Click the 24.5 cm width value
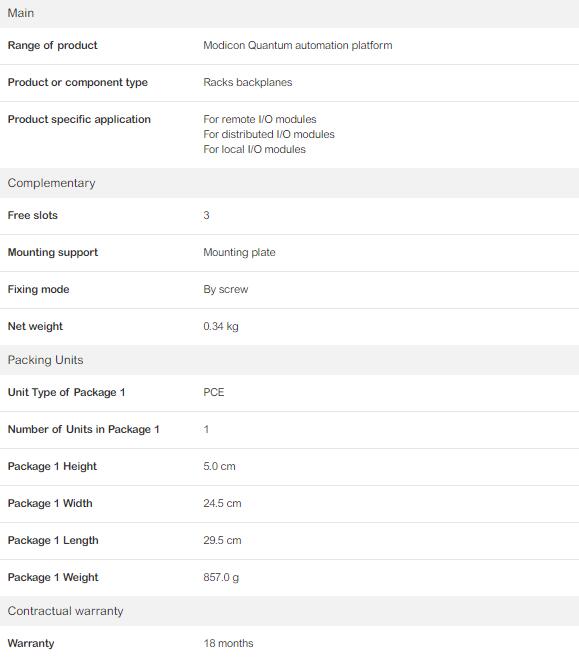This screenshot has height=663, width=579. point(222,503)
